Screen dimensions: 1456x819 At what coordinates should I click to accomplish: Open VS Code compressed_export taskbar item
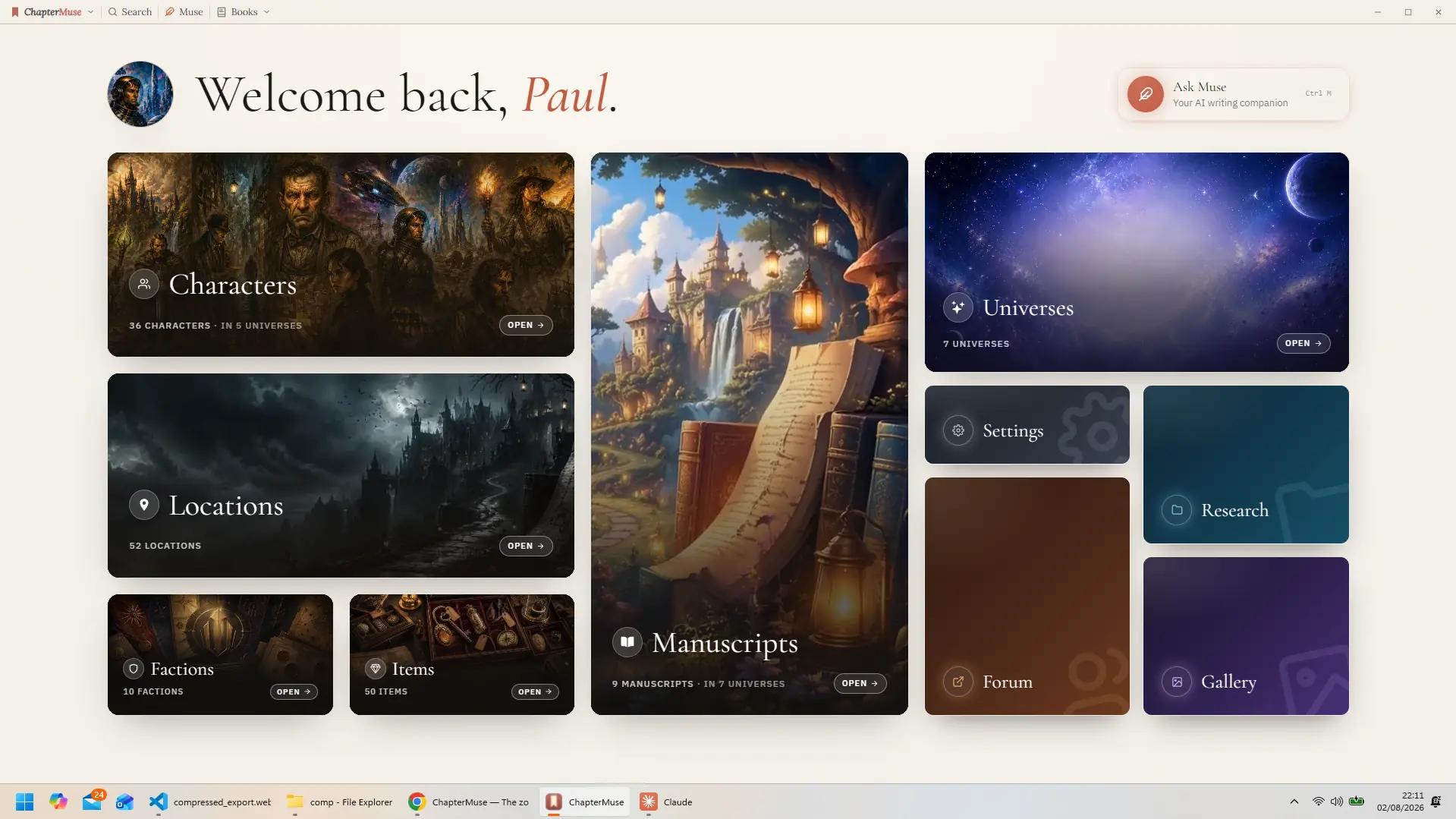coord(210,802)
